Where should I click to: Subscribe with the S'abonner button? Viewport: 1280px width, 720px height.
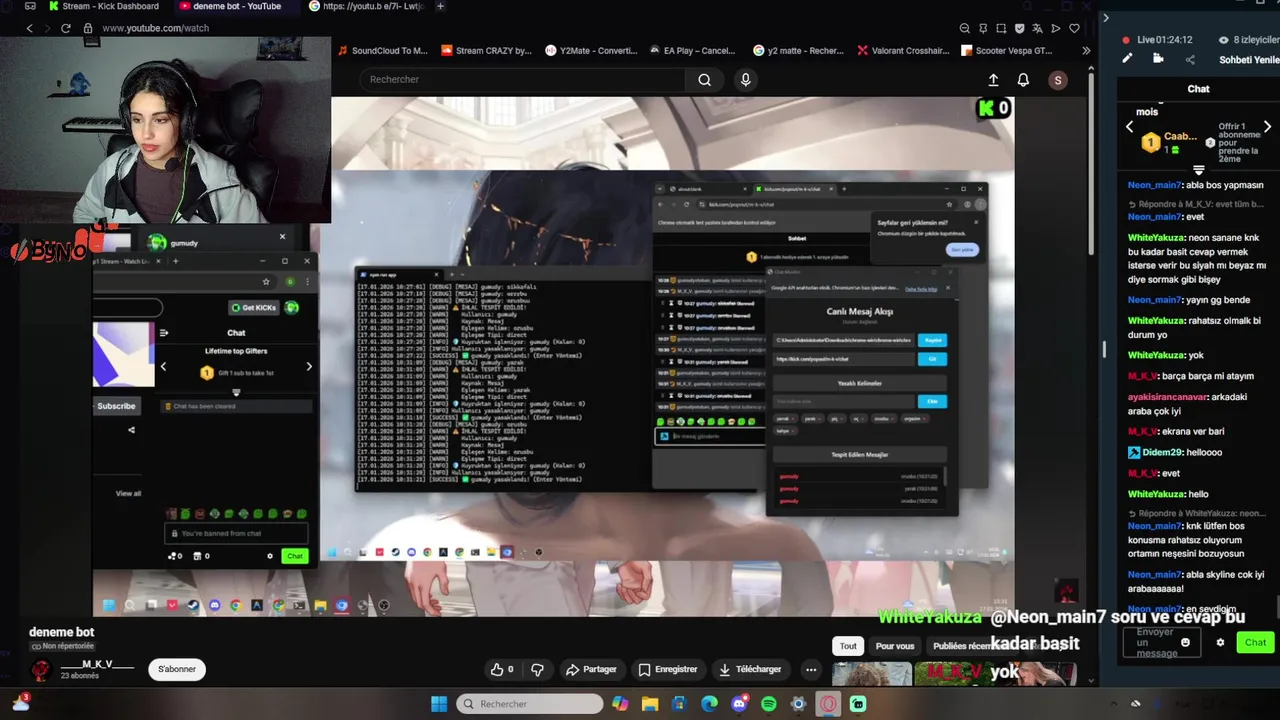coord(177,669)
